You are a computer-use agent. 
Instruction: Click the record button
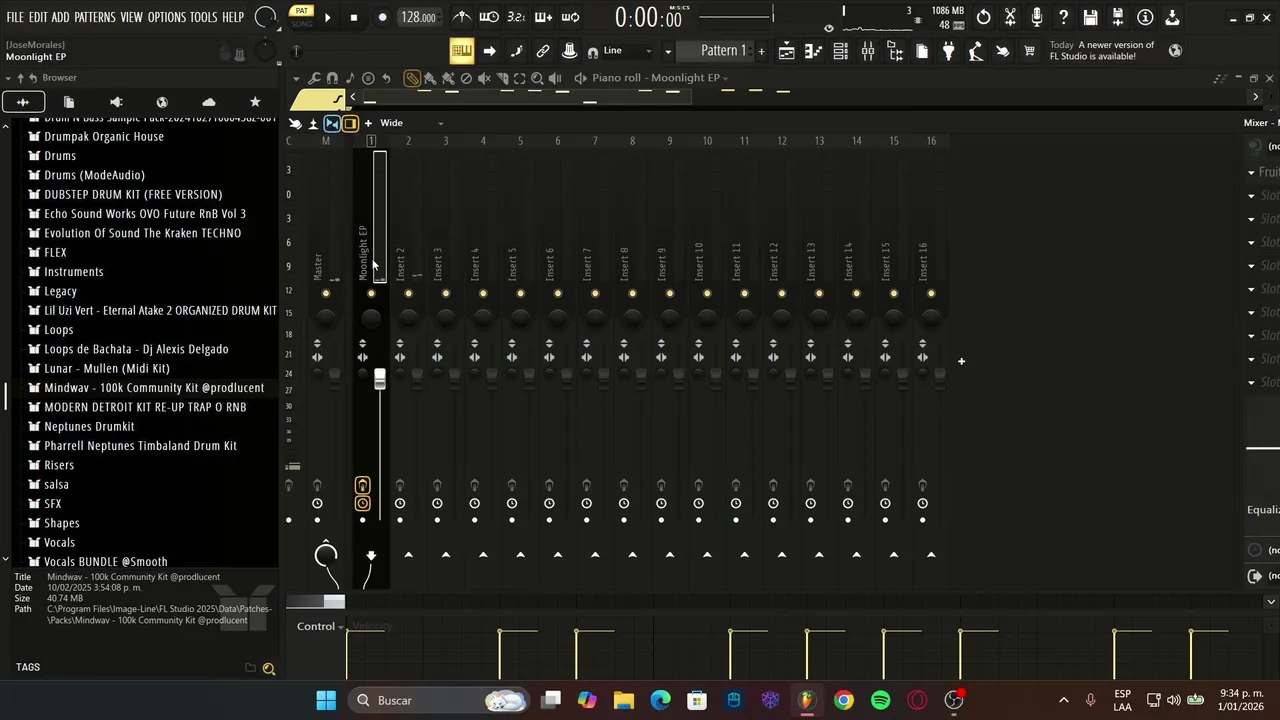point(382,17)
